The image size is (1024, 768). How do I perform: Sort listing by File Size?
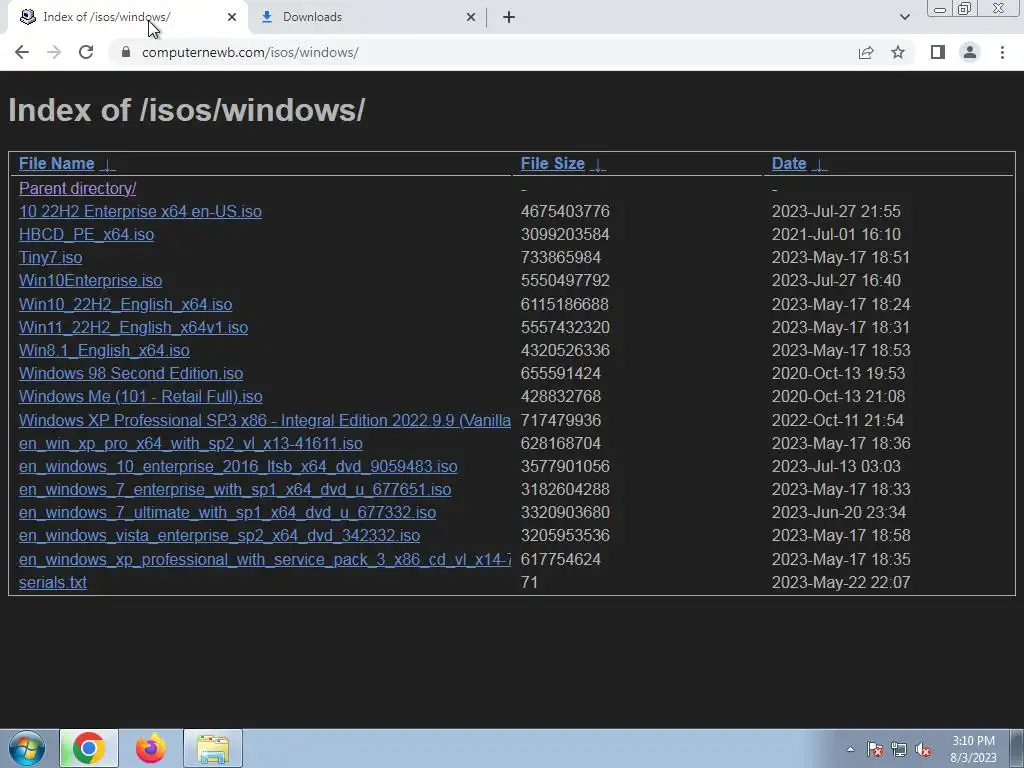pos(552,163)
